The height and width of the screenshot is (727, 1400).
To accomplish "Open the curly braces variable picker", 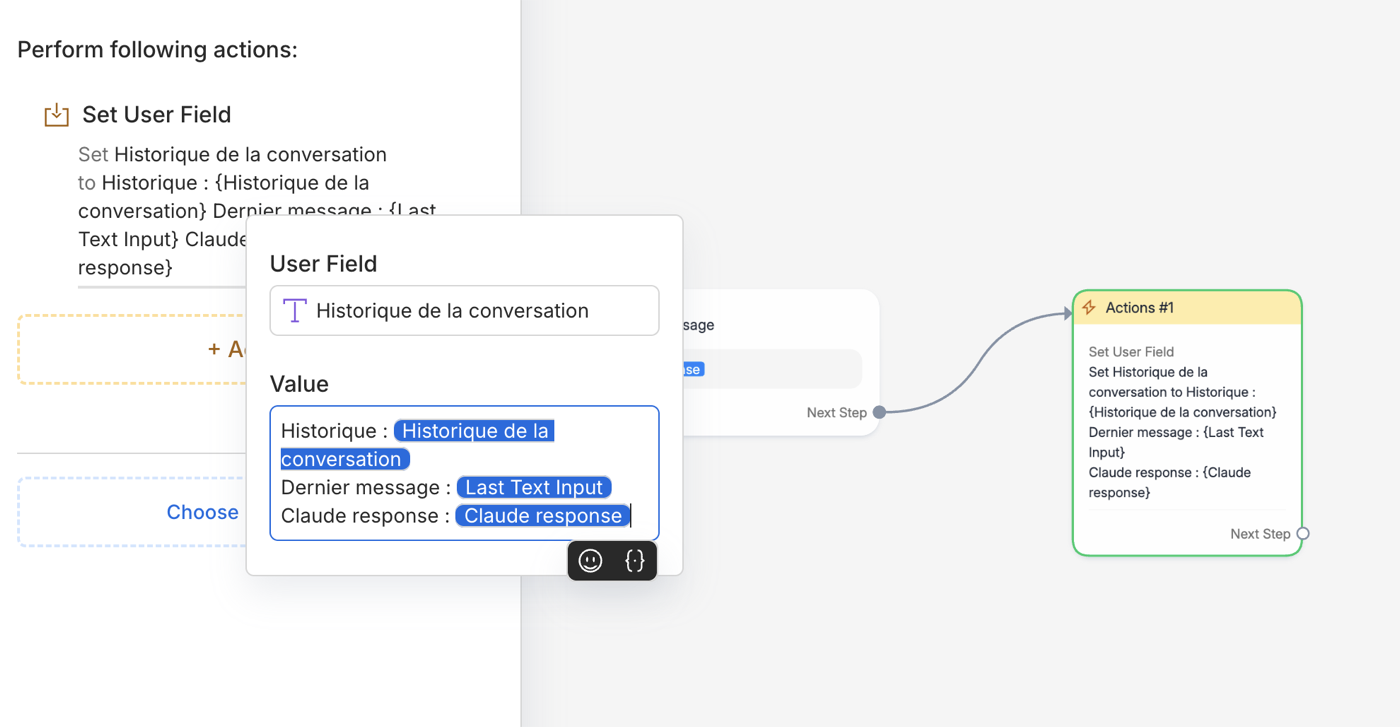I will [x=635, y=561].
